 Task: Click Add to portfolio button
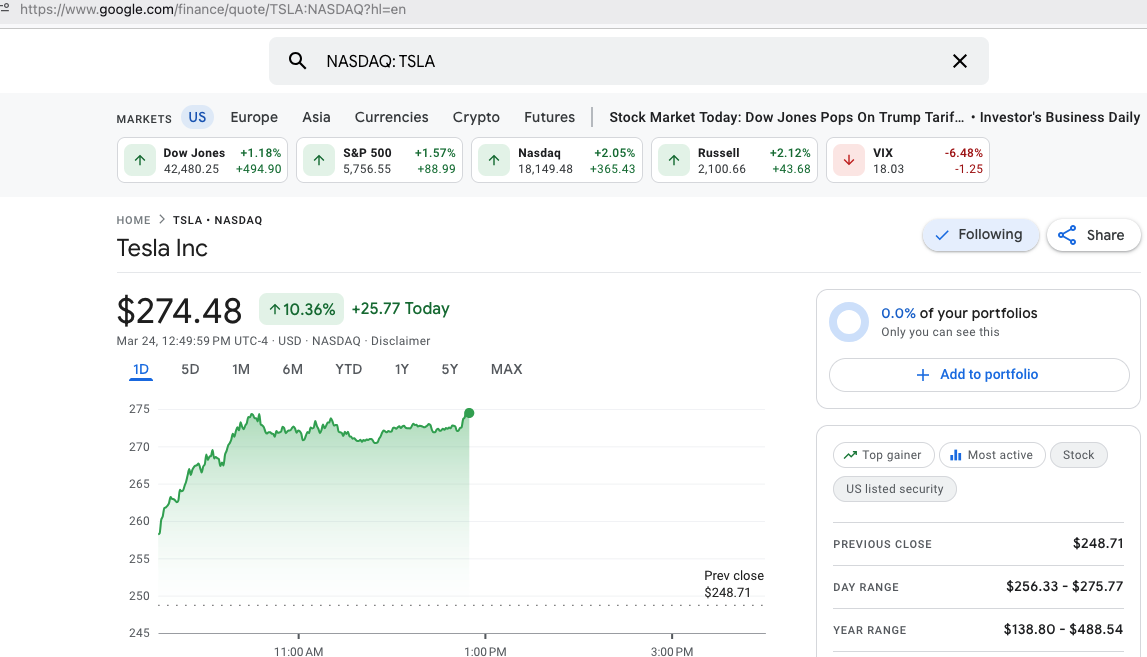click(979, 375)
